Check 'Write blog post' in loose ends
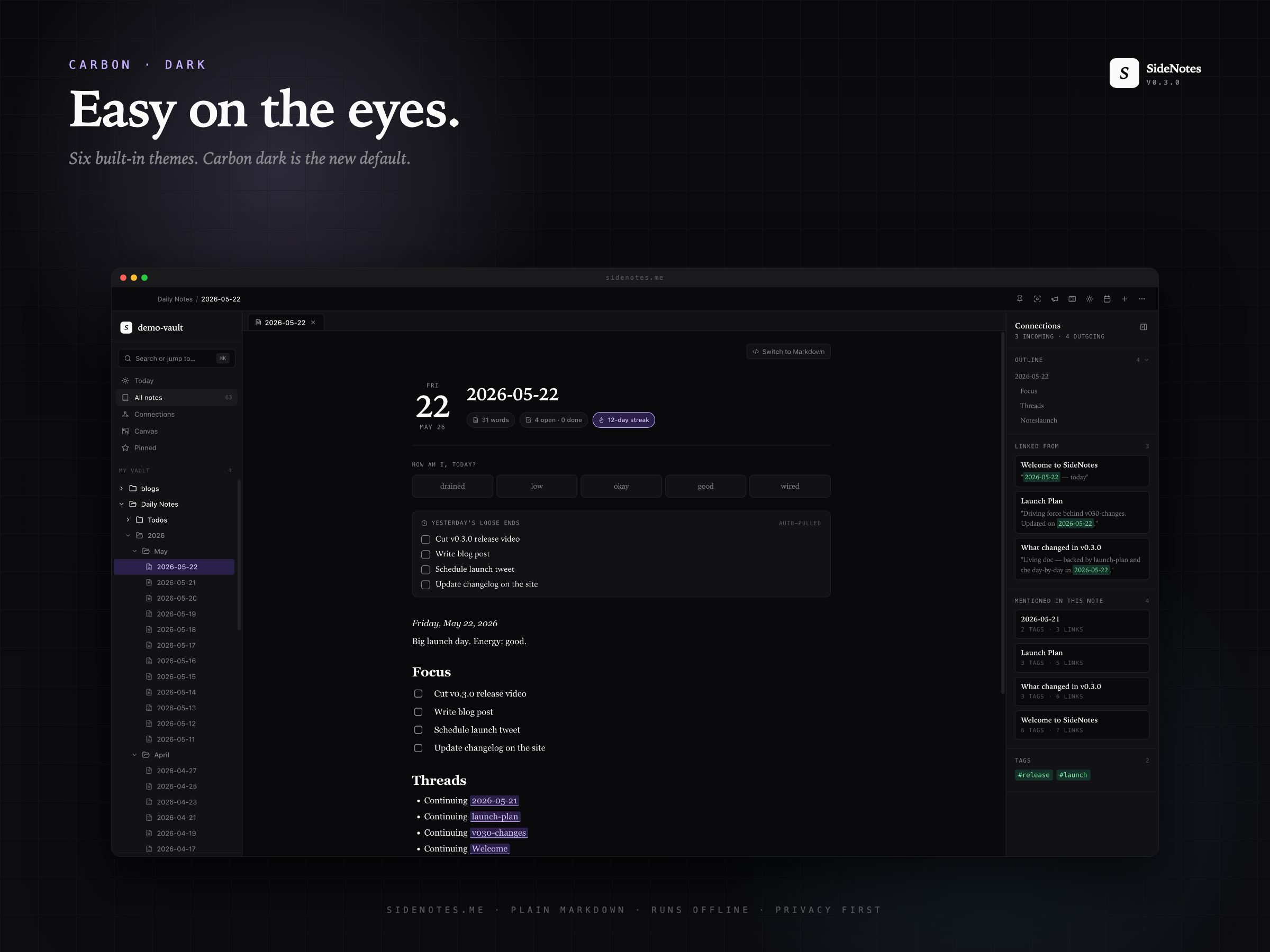 [425, 554]
